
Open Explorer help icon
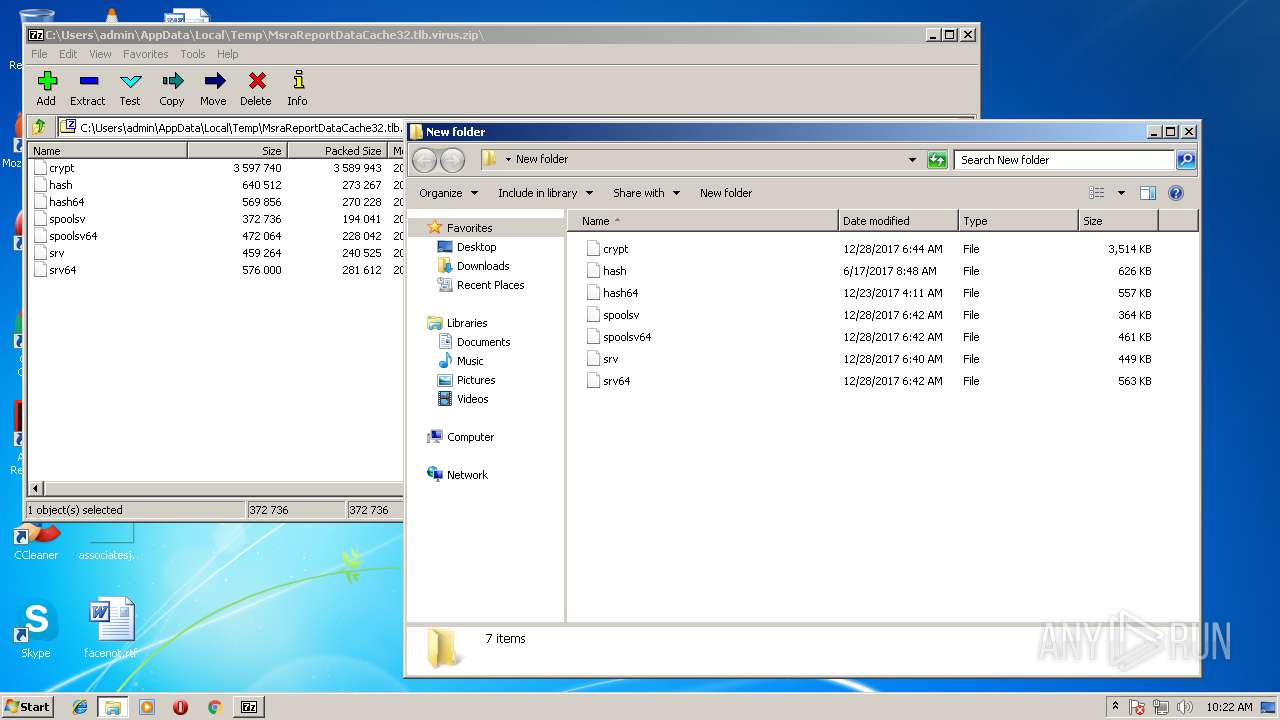click(1176, 193)
